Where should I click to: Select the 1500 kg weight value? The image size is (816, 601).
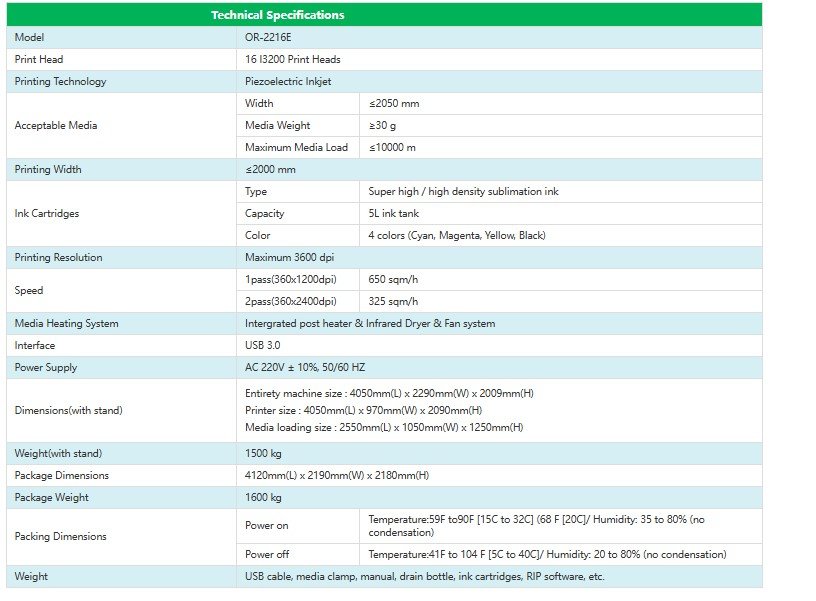pos(263,453)
